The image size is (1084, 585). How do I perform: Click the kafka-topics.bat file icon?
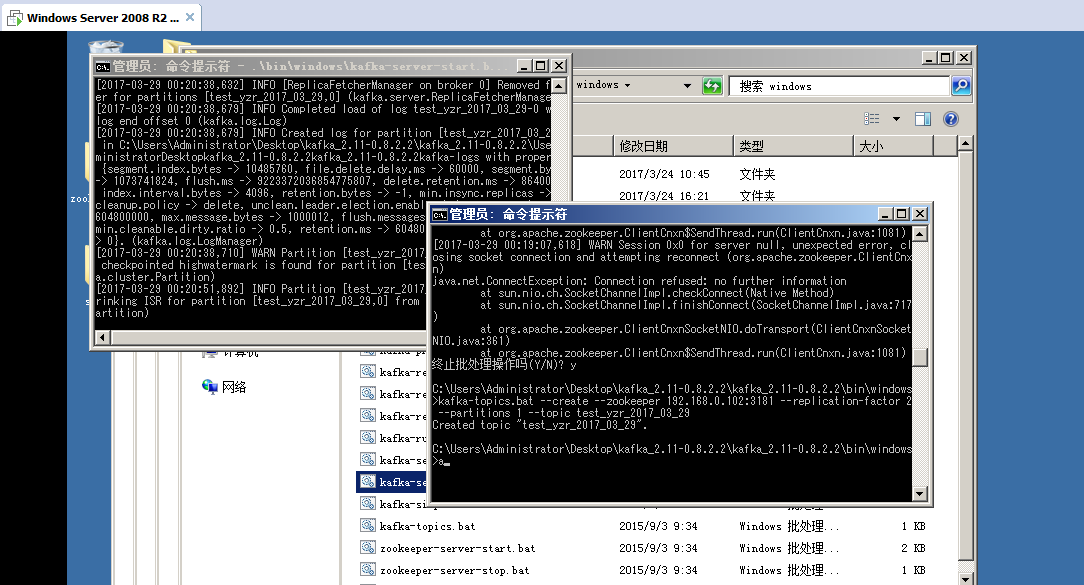tap(368, 526)
